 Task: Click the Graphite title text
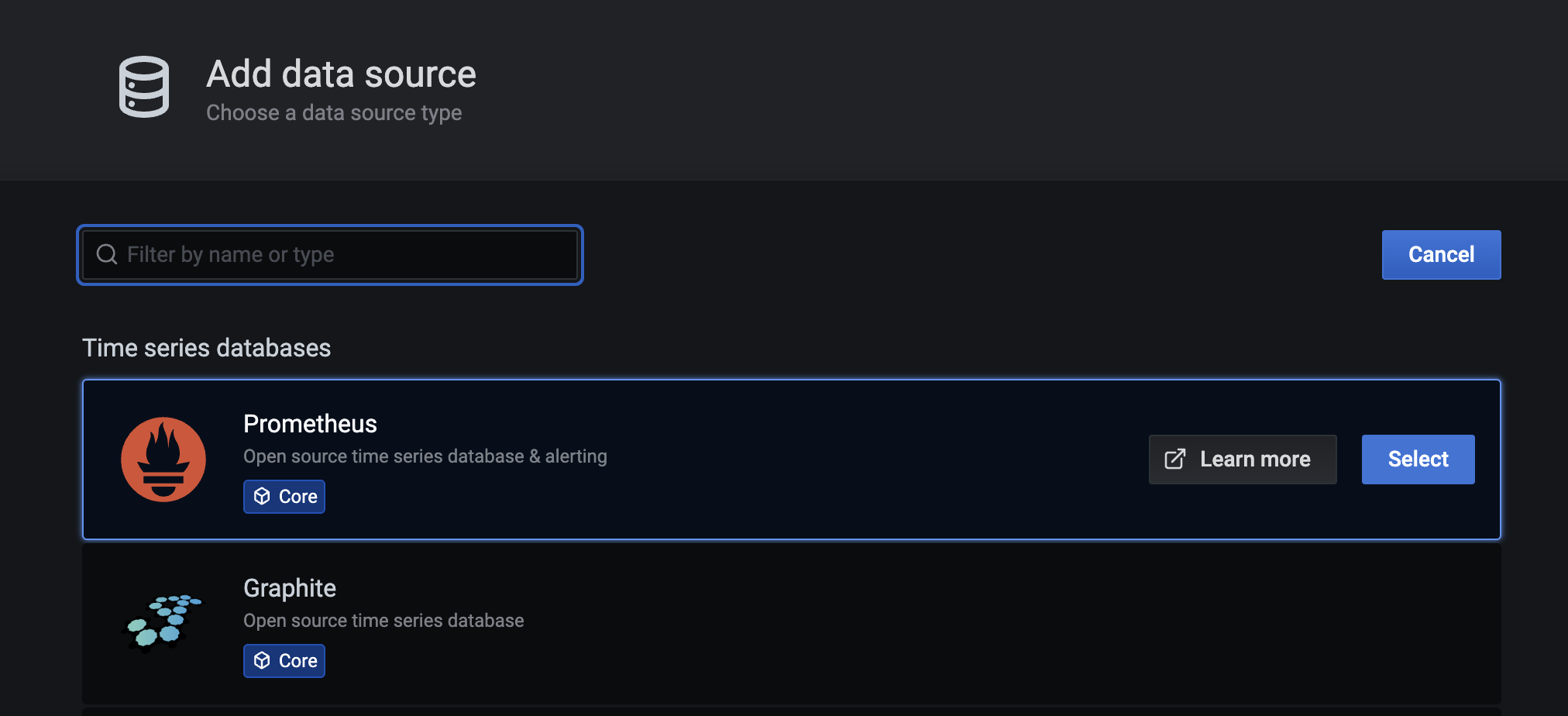point(290,588)
